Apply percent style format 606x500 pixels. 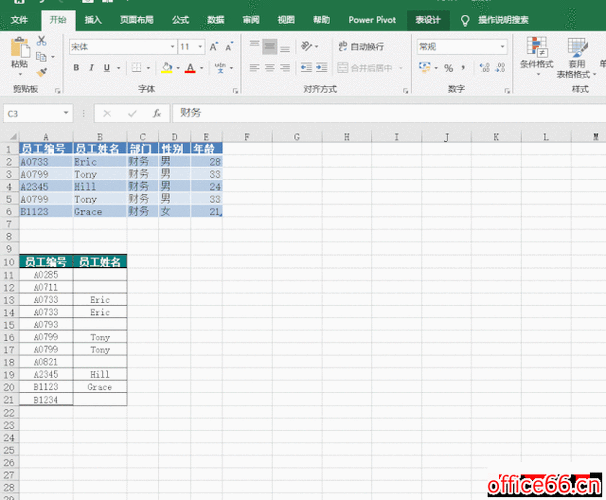[x=448, y=68]
